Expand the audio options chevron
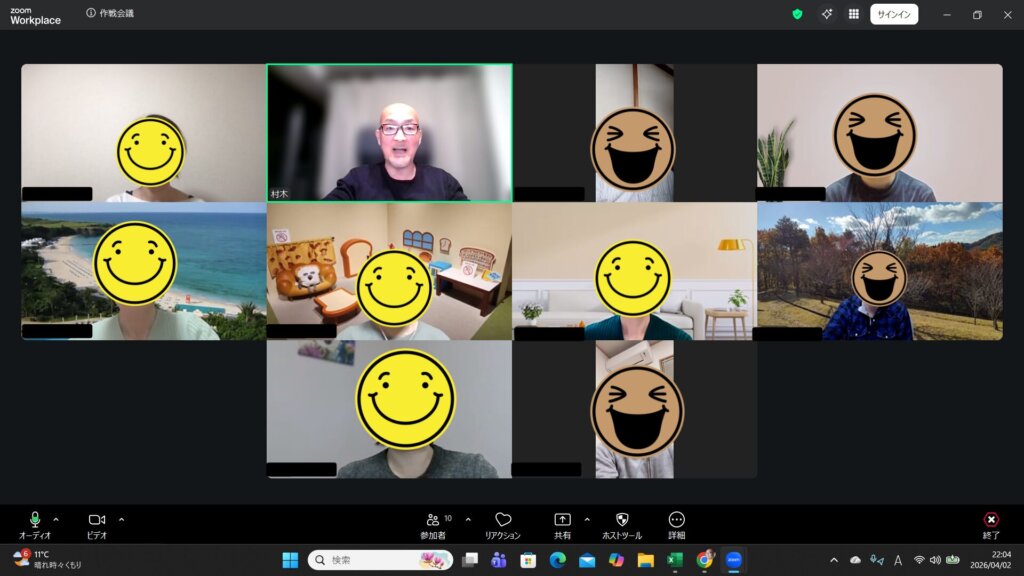 (56, 519)
